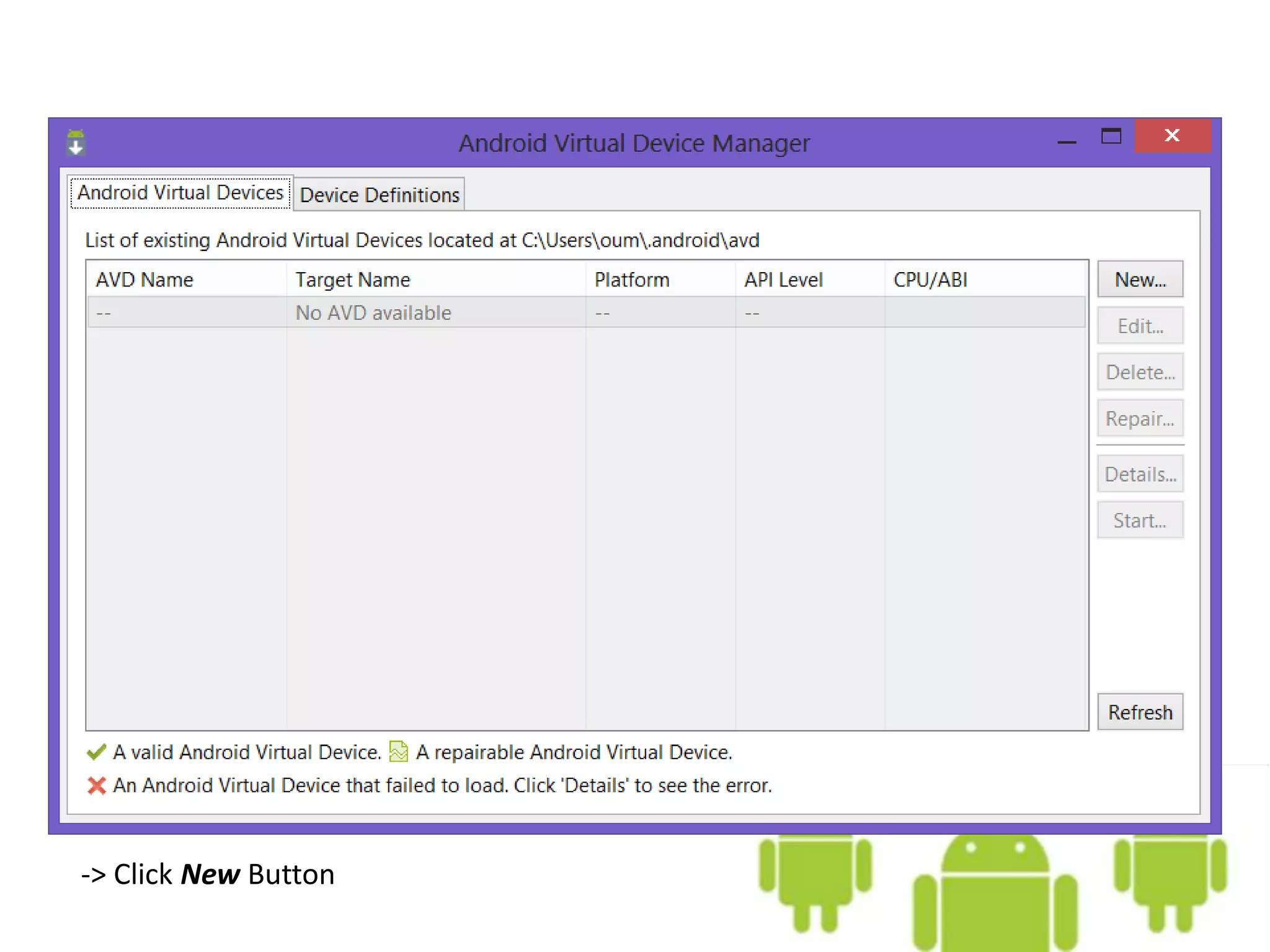Screen dimensions: 1270x952
Task: Minimize the AVD Manager window
Action: point(1067,141)
